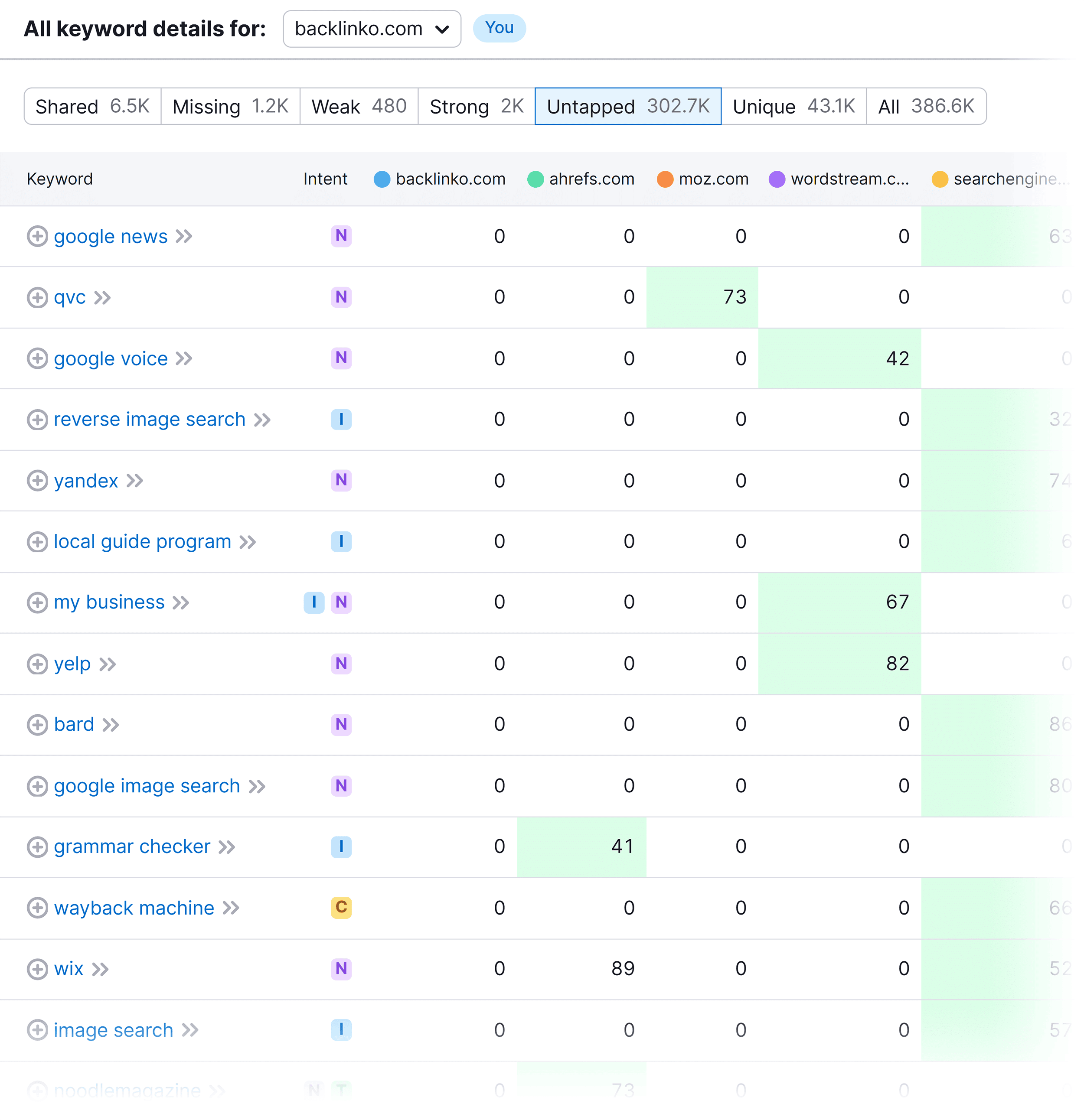This screenshot has width=1084, height=1120.
Task: Add qvc keyword via plus icon
Action: click(x=37, y=298)
